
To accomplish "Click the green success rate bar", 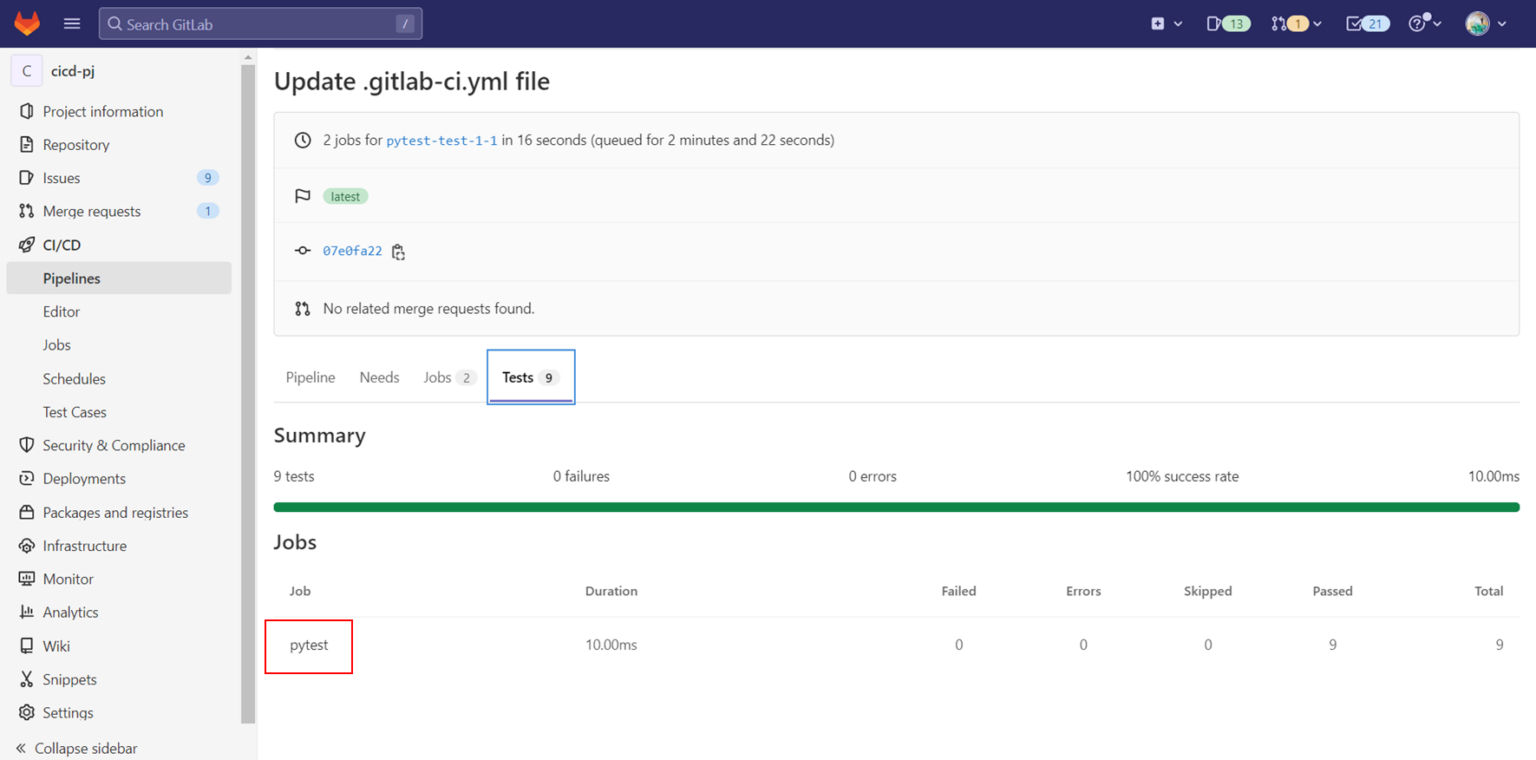I will click(897, 507).
